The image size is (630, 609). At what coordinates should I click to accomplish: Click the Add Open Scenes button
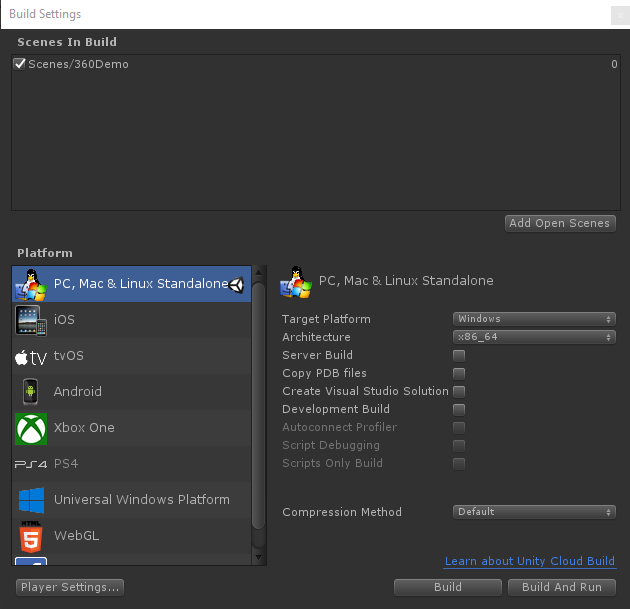pos(560,223)
